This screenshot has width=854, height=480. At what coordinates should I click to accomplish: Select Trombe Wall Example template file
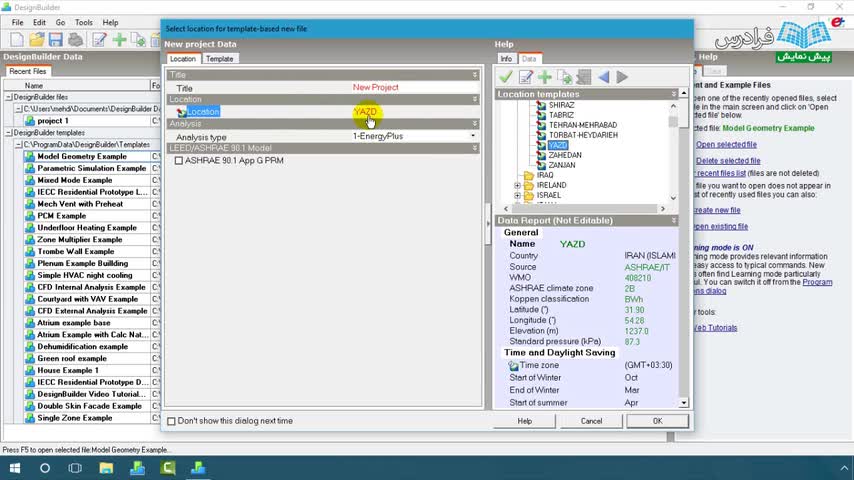[x=76, y=252]
